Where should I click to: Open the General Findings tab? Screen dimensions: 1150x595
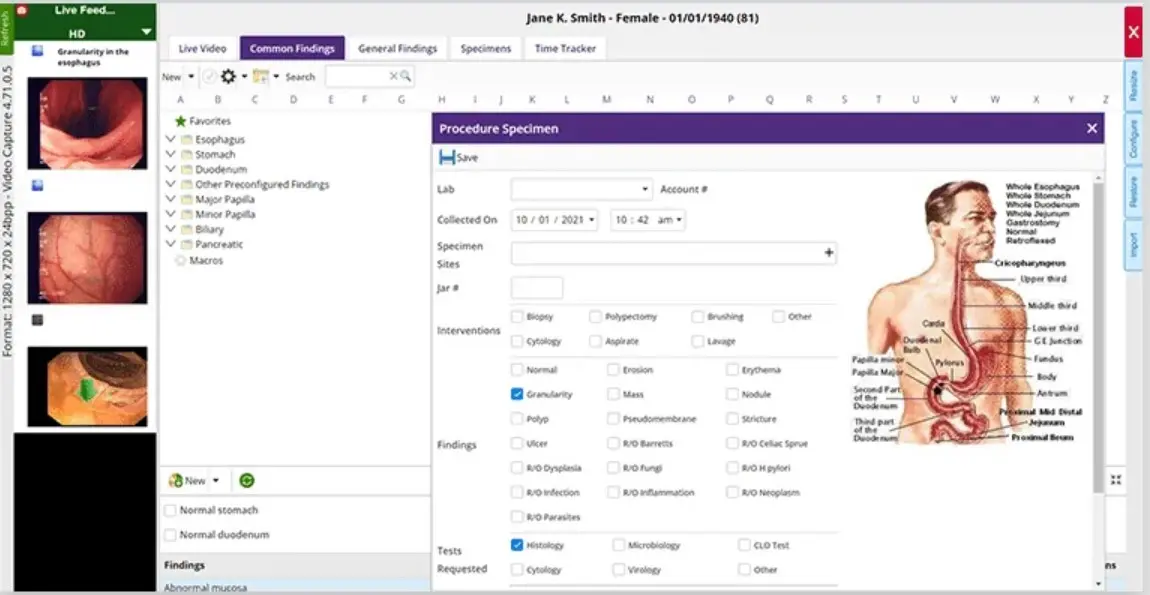[x=400, y=47]
